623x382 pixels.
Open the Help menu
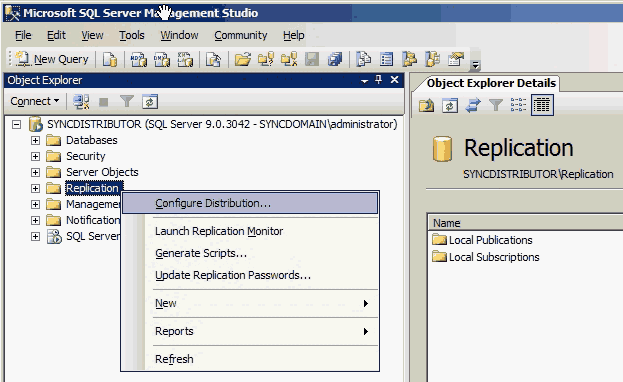coord(294,35)
